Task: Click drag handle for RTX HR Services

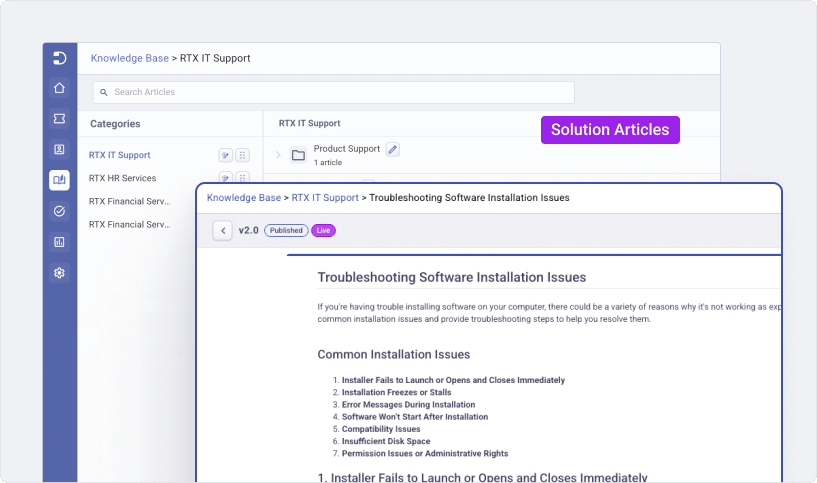Action: click(242, 177)
